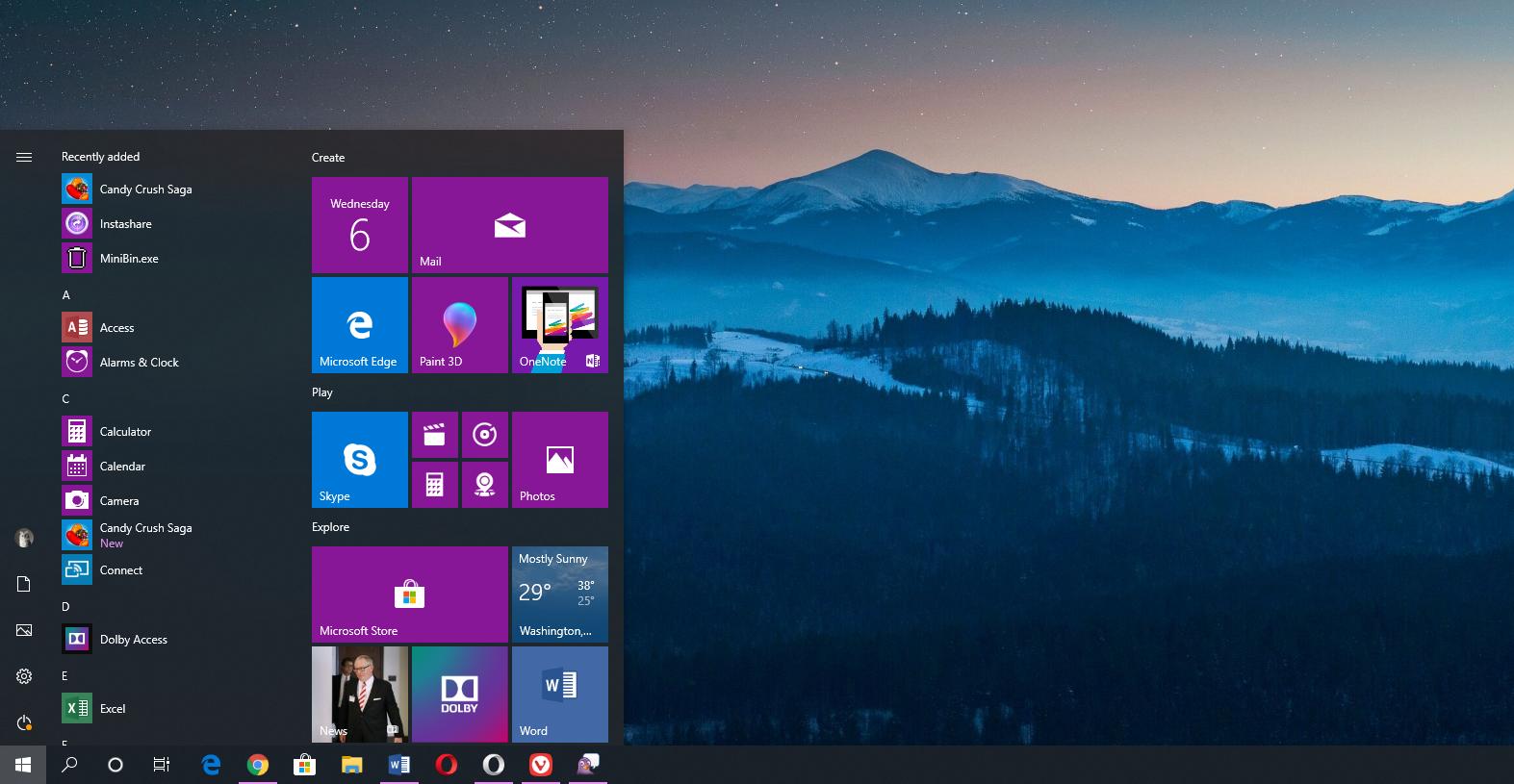Screen dimensions: 1514x784
Task: Expand the Start menu hamburger button
Action: (24, 157)
